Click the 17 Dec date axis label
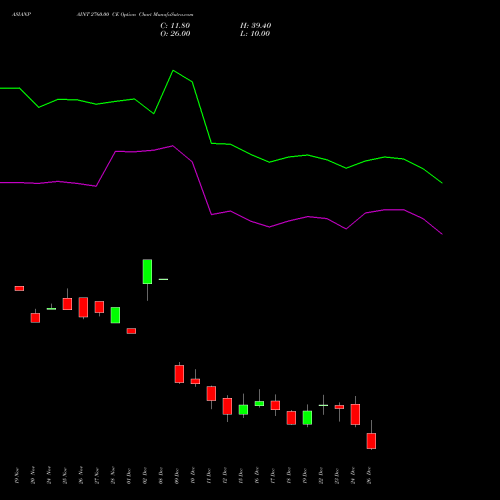 pyautogui.click(x=273, y=476)
